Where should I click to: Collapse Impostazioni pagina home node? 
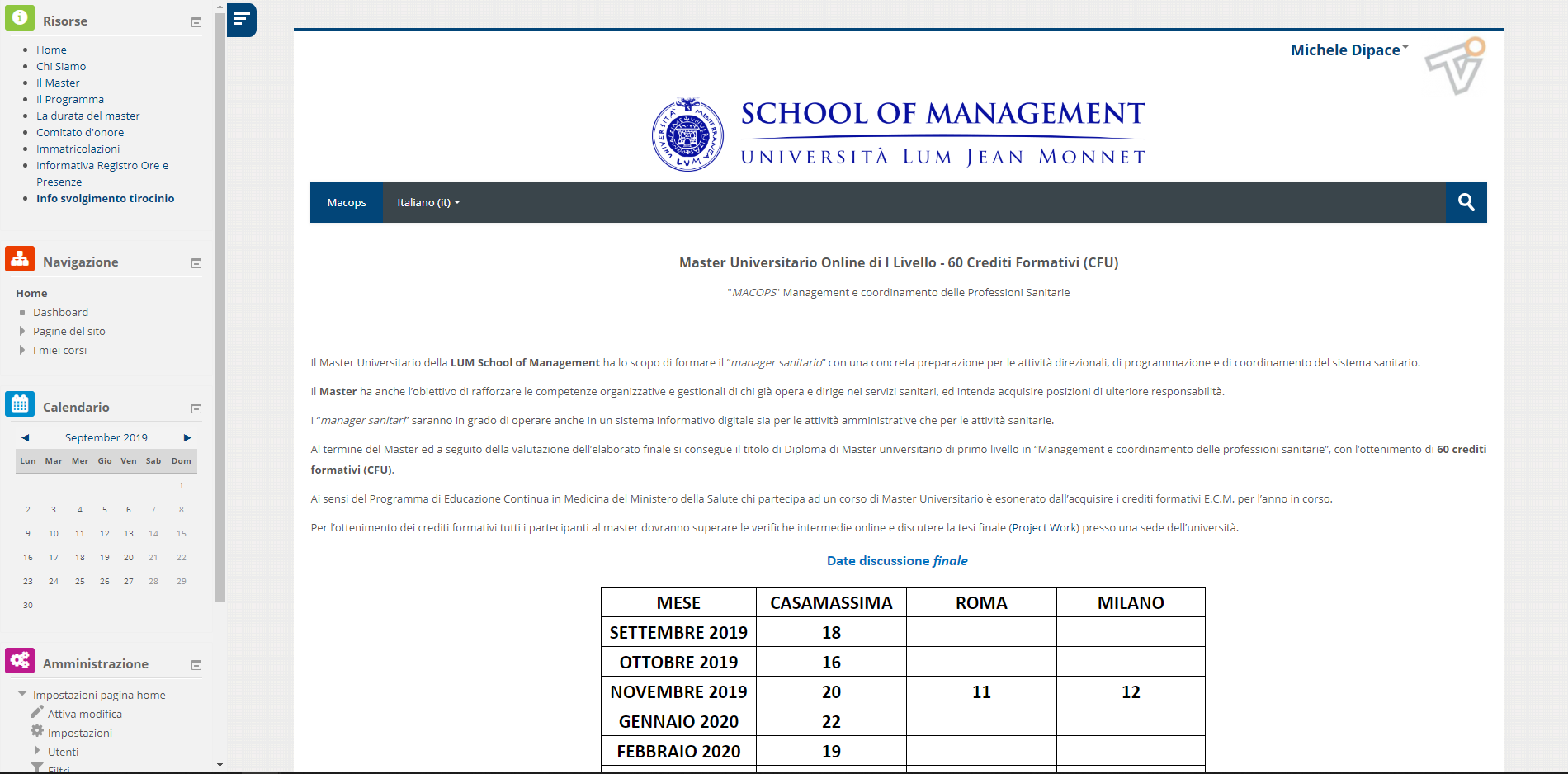click(22, 694)
